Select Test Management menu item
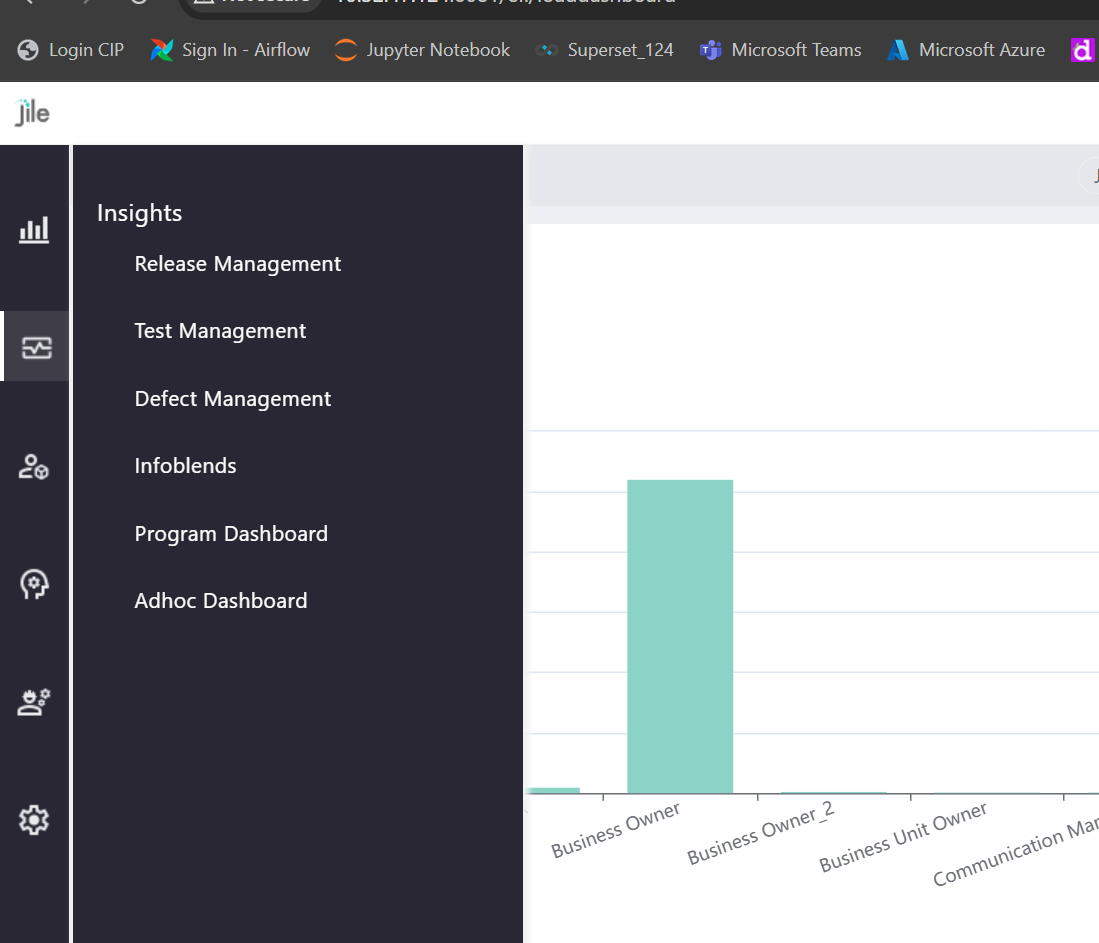Image resolution: width=1099 pixels, height=943 pixels. point(220,331)
